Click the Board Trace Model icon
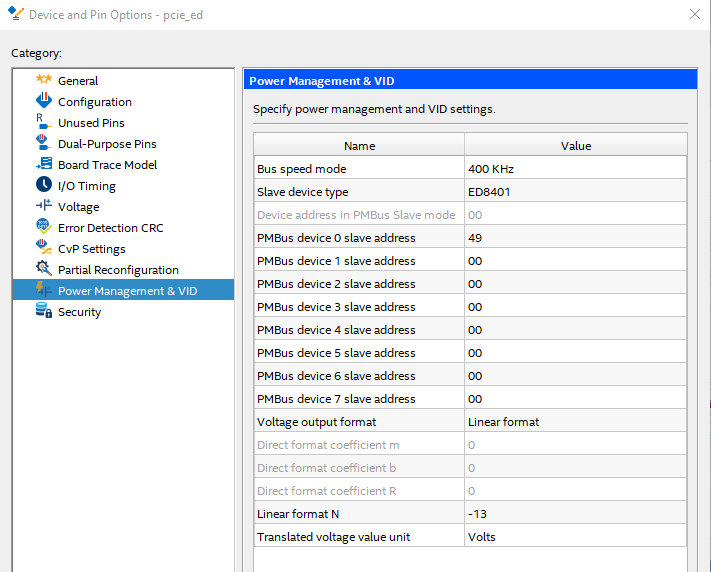711x572 pixels. point(43,164)
